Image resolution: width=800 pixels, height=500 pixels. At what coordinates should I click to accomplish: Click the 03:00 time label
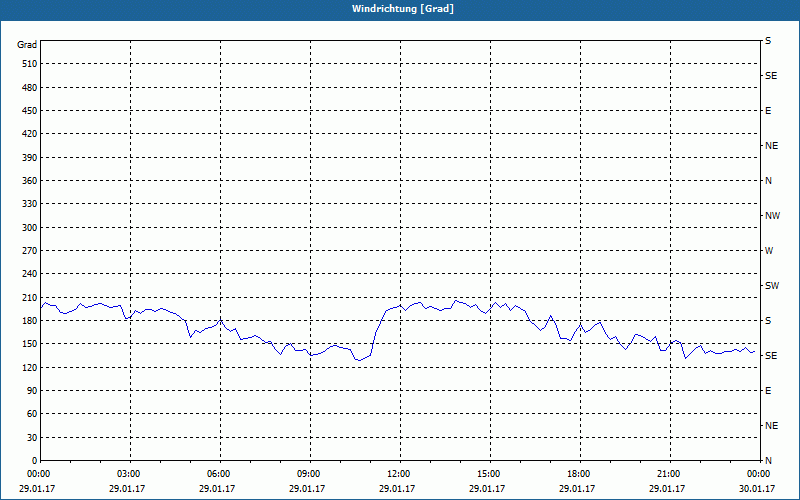[x=130, y=474]
